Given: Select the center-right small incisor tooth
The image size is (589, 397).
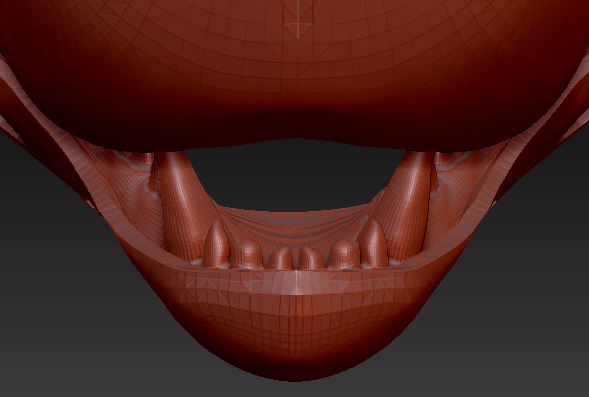Looking at the screenshot, I should 311,258.
